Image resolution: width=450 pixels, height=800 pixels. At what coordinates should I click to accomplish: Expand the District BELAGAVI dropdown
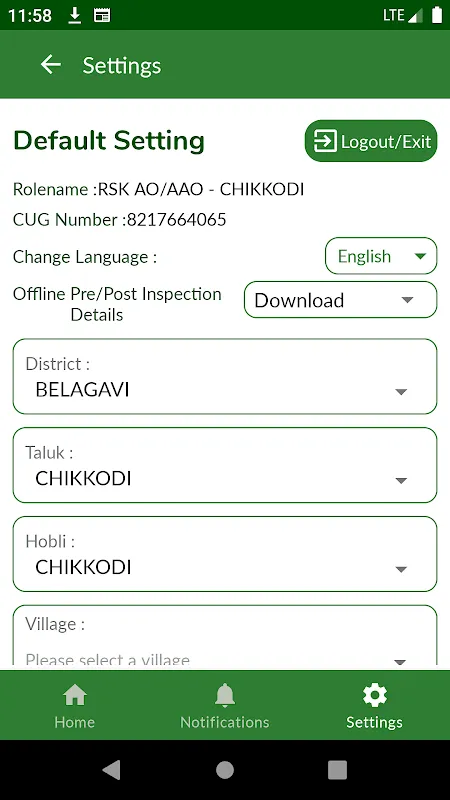[x=225, y=377]
